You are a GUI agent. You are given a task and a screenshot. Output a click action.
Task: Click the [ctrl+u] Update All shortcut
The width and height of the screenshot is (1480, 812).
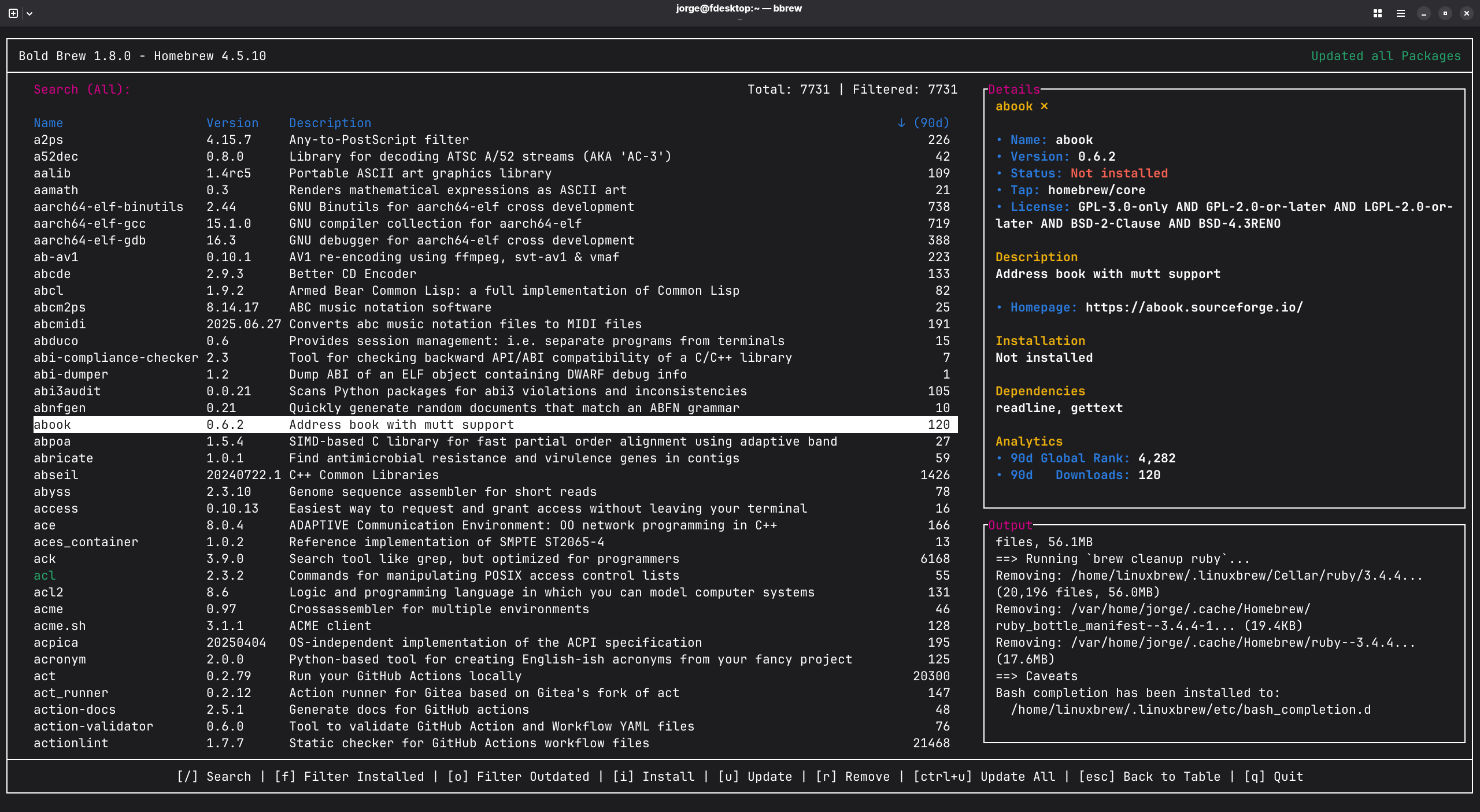[x=984, y=776]
